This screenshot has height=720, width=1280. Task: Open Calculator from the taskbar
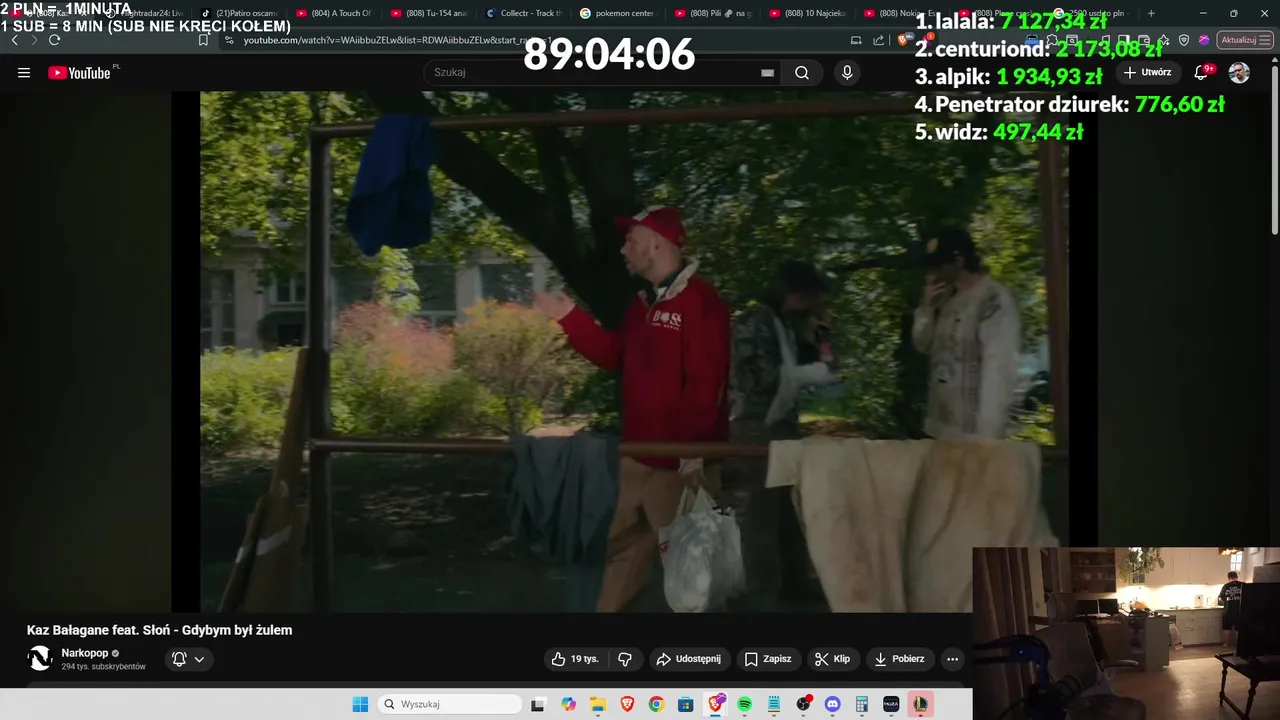click(x=861, y=704)
